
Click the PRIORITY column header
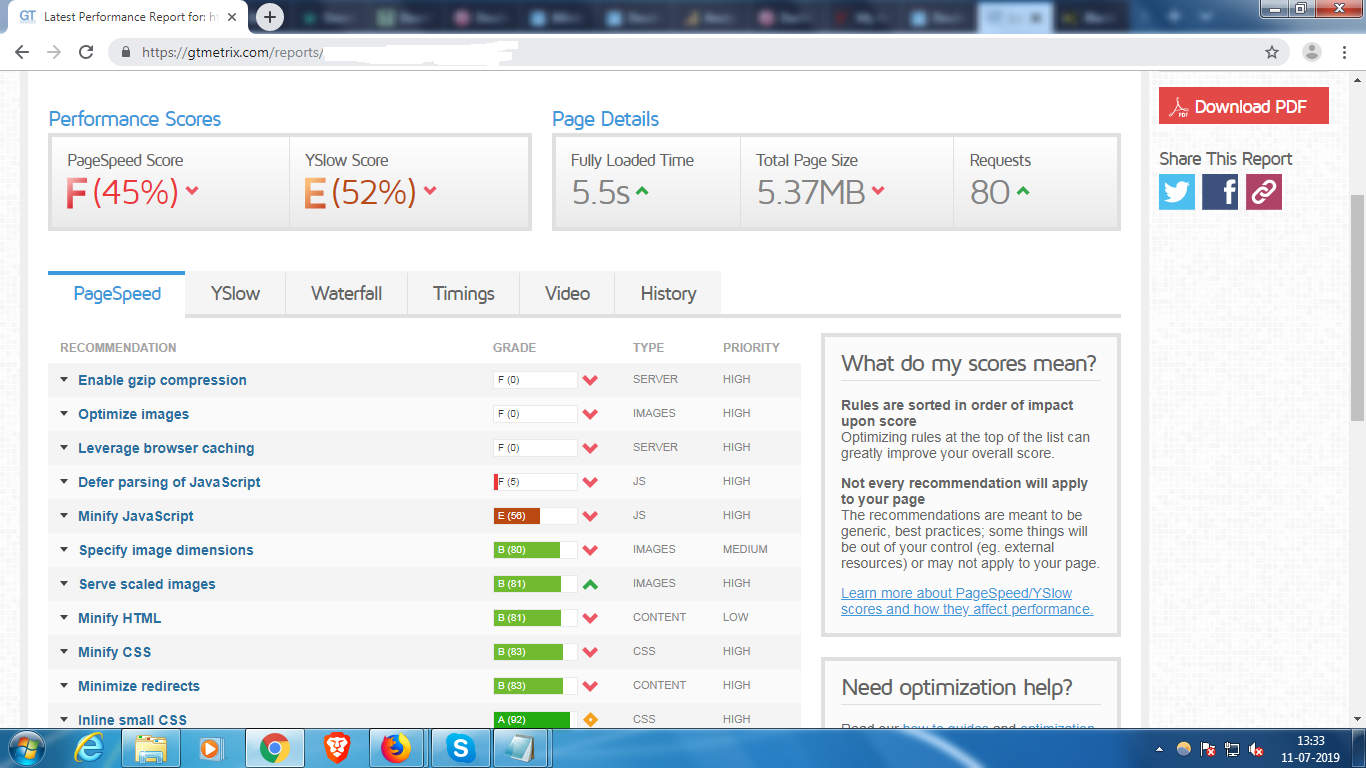point(751,348)
